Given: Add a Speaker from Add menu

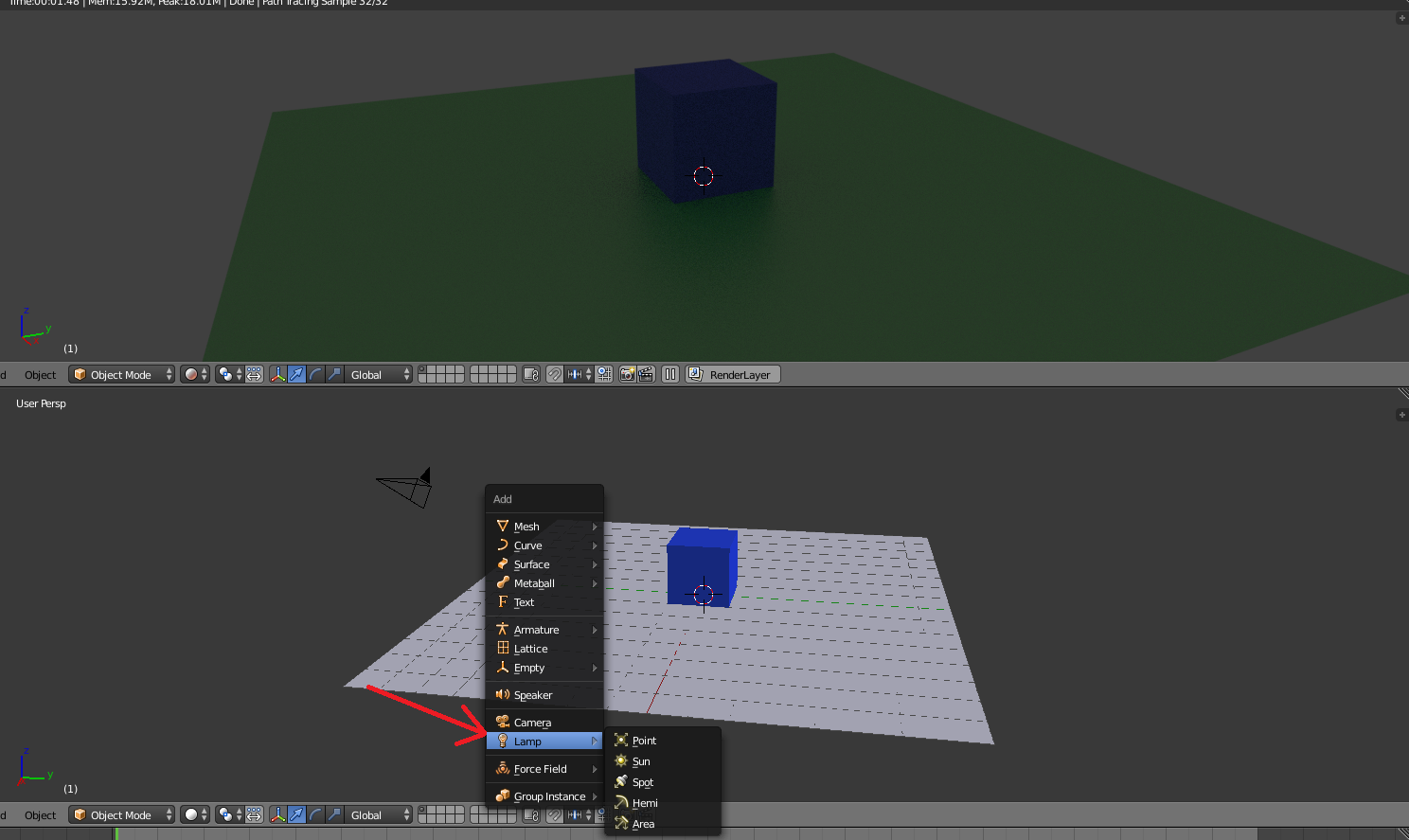Looking at the screenshot, I should (544, 694).
